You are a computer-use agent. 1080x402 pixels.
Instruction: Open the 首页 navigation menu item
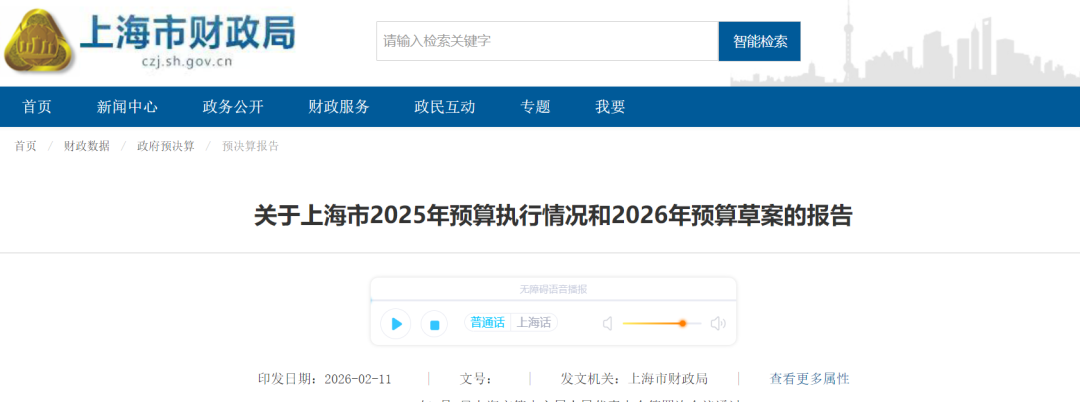tap(37, 107)
